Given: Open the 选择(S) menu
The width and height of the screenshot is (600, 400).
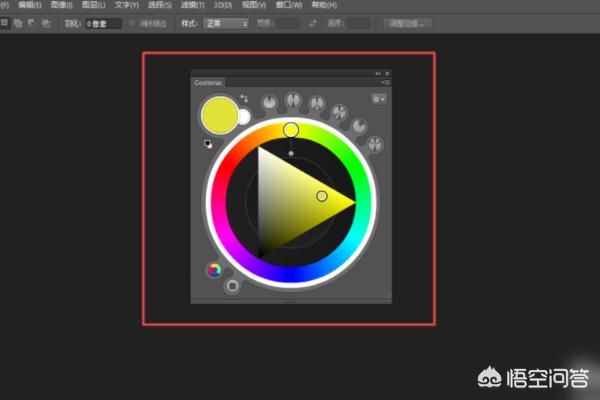Looking at the screenshot, I should coord(160,5).
